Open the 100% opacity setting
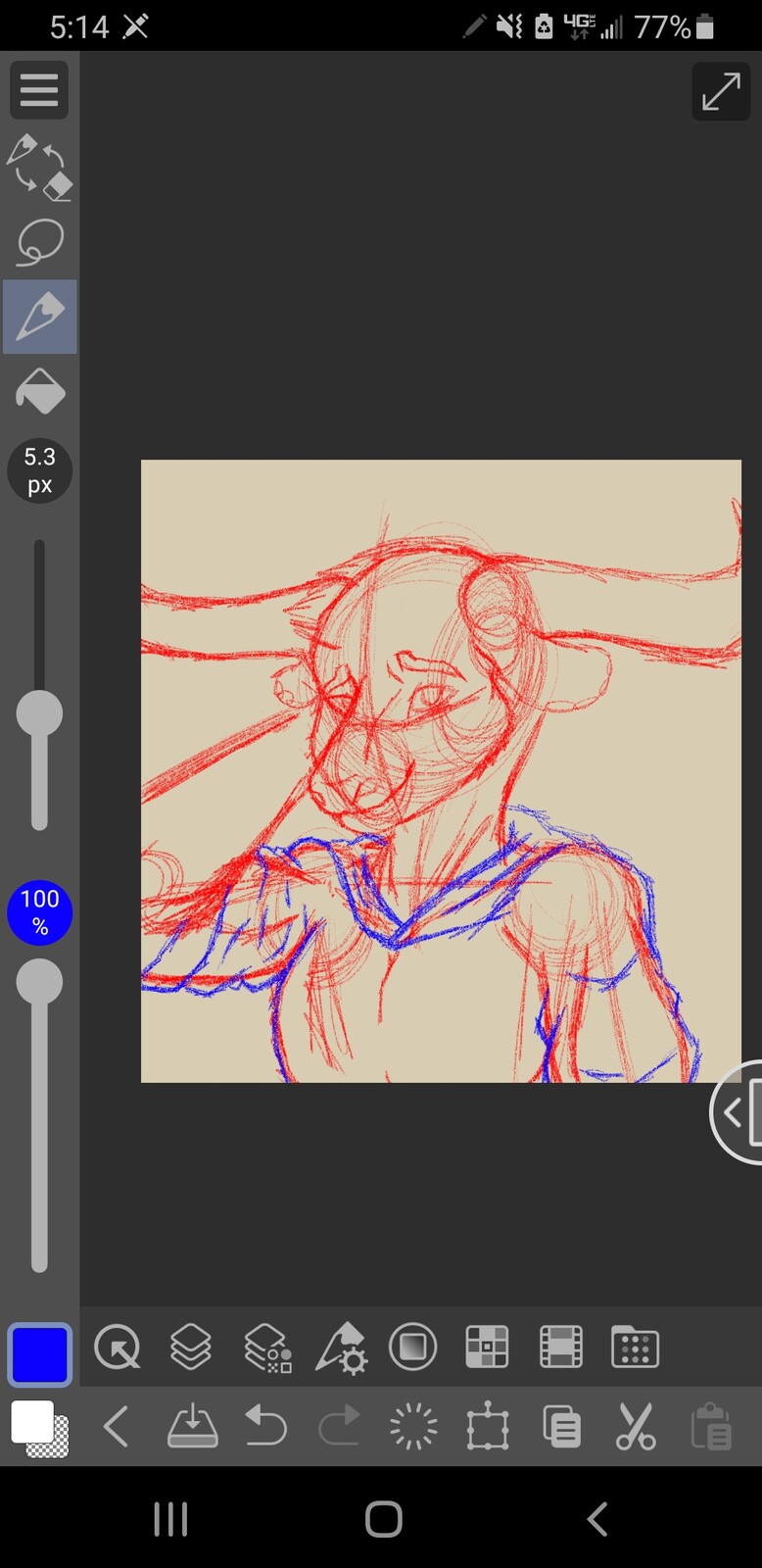 coord(39,912)
